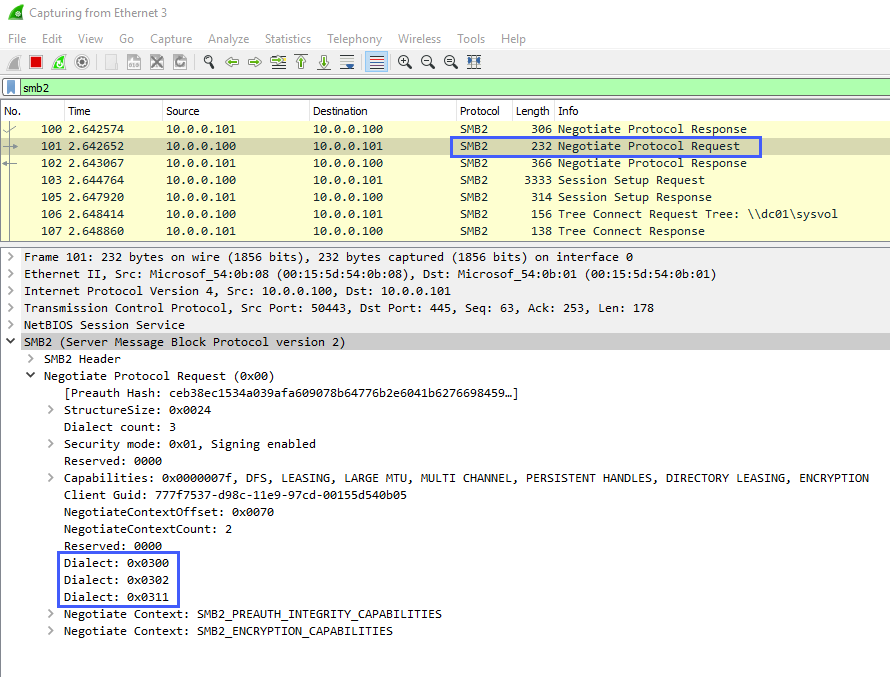The width and height of the screenshot is (890, 677).
Task: Stop the running packet capture
Action: coord(36,62)
